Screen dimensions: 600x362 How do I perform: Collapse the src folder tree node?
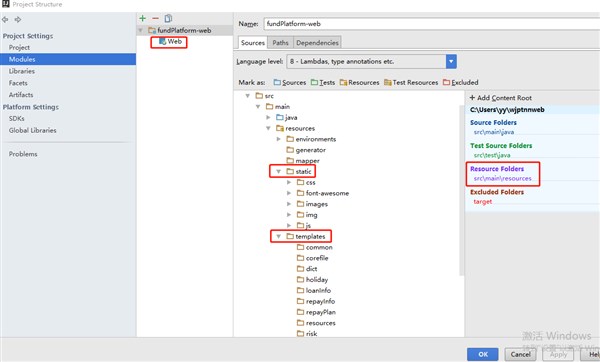pyautogui.click(x=248, y=96)
